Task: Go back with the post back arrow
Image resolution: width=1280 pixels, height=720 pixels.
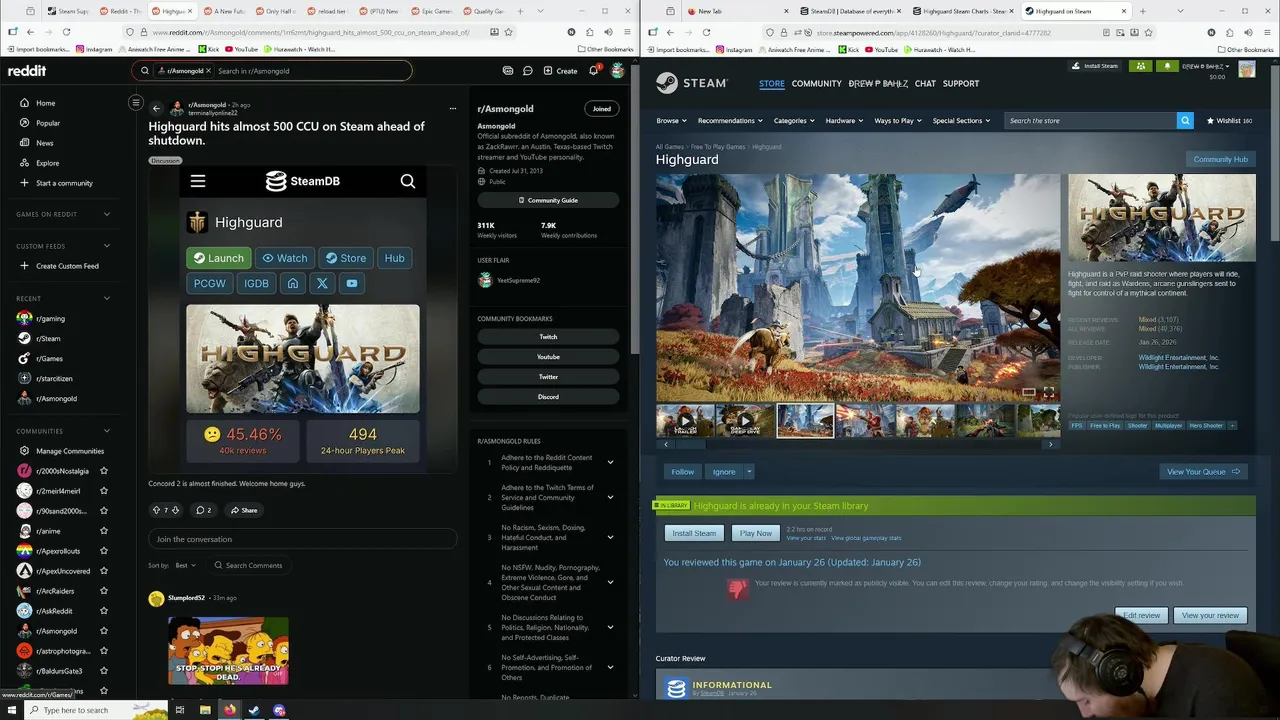Action: click(x=156, y=108)
